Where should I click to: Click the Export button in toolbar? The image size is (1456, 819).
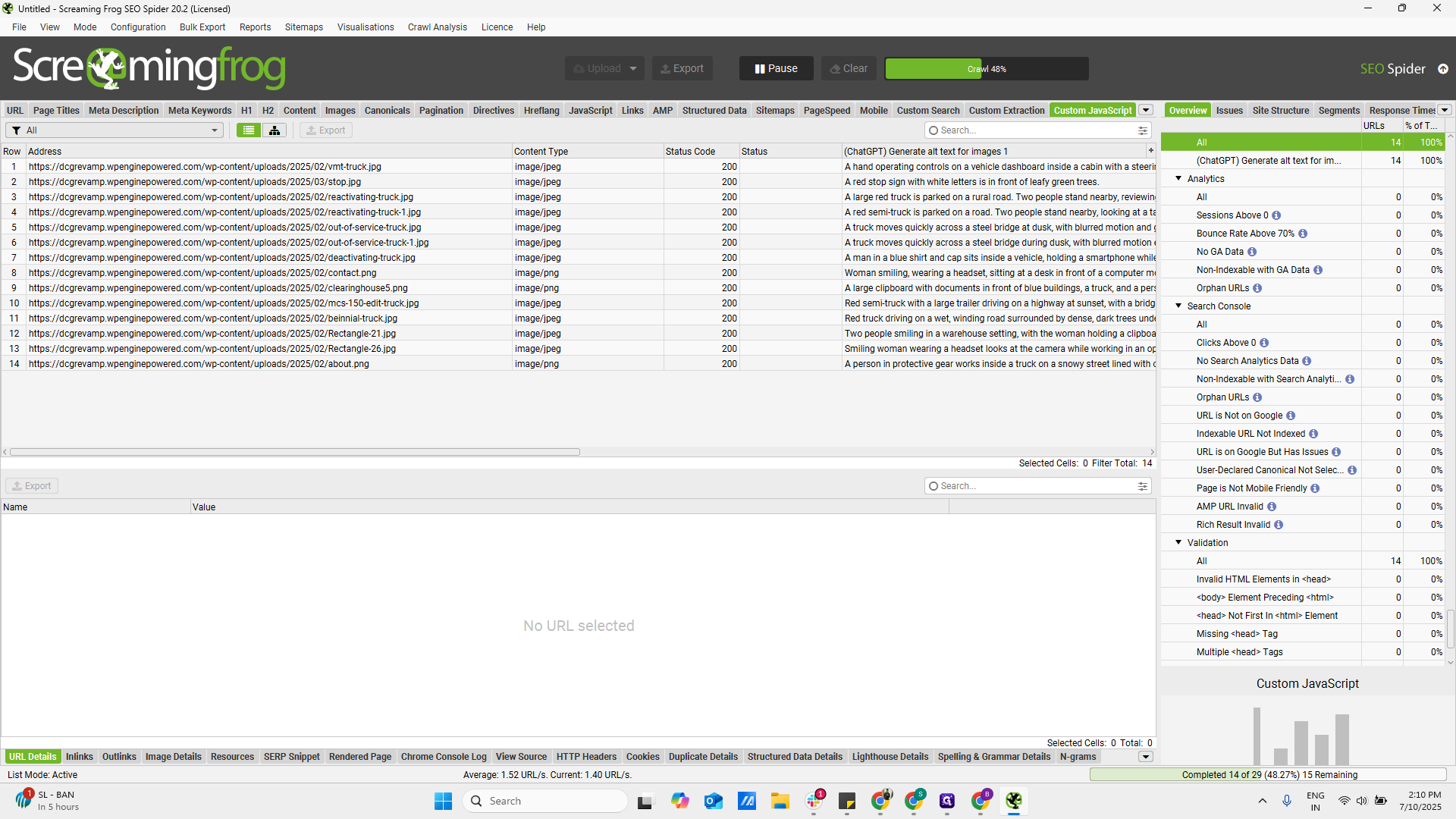click(682, 68)
